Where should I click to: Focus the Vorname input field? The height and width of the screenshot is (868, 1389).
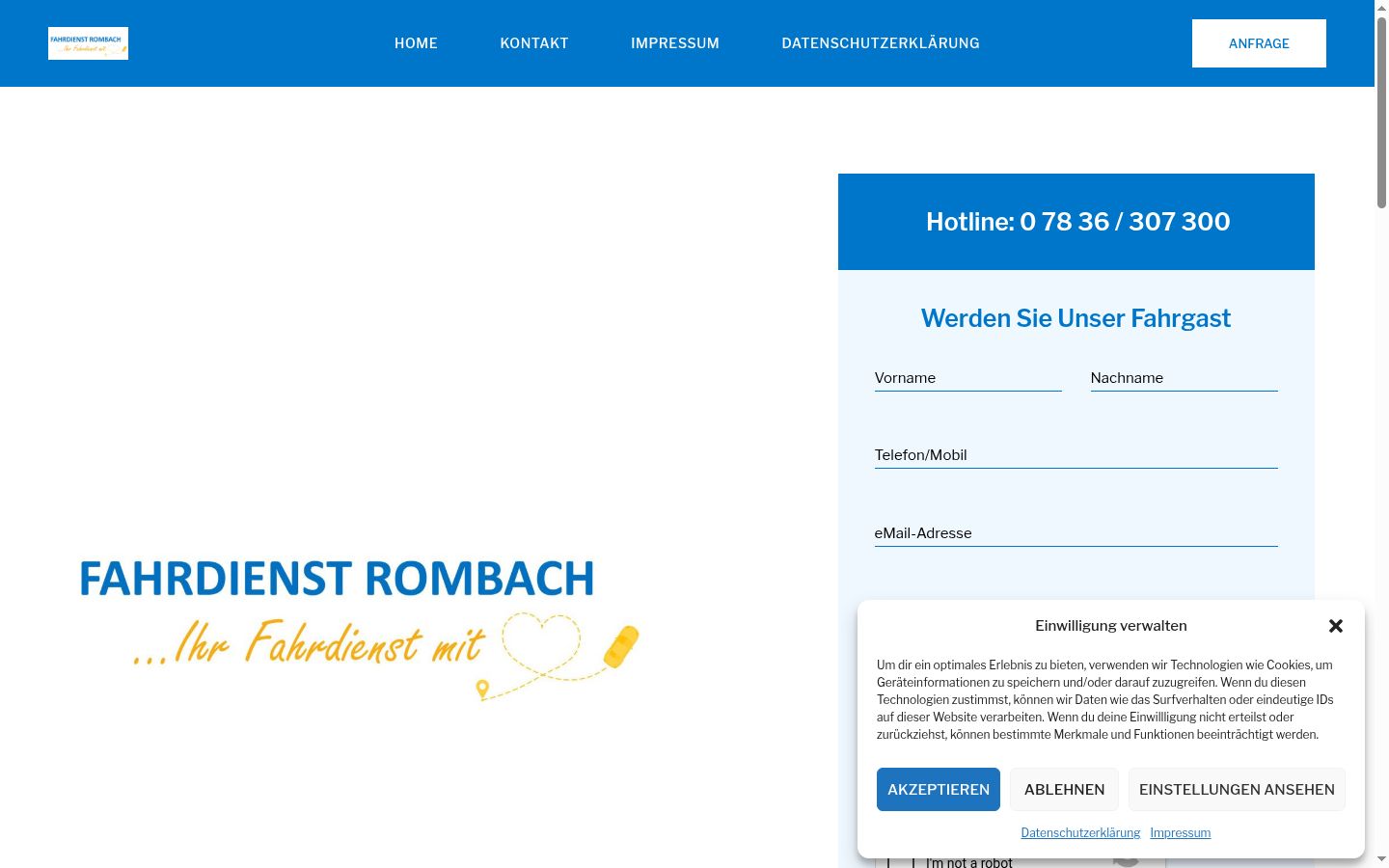[967, 378]
